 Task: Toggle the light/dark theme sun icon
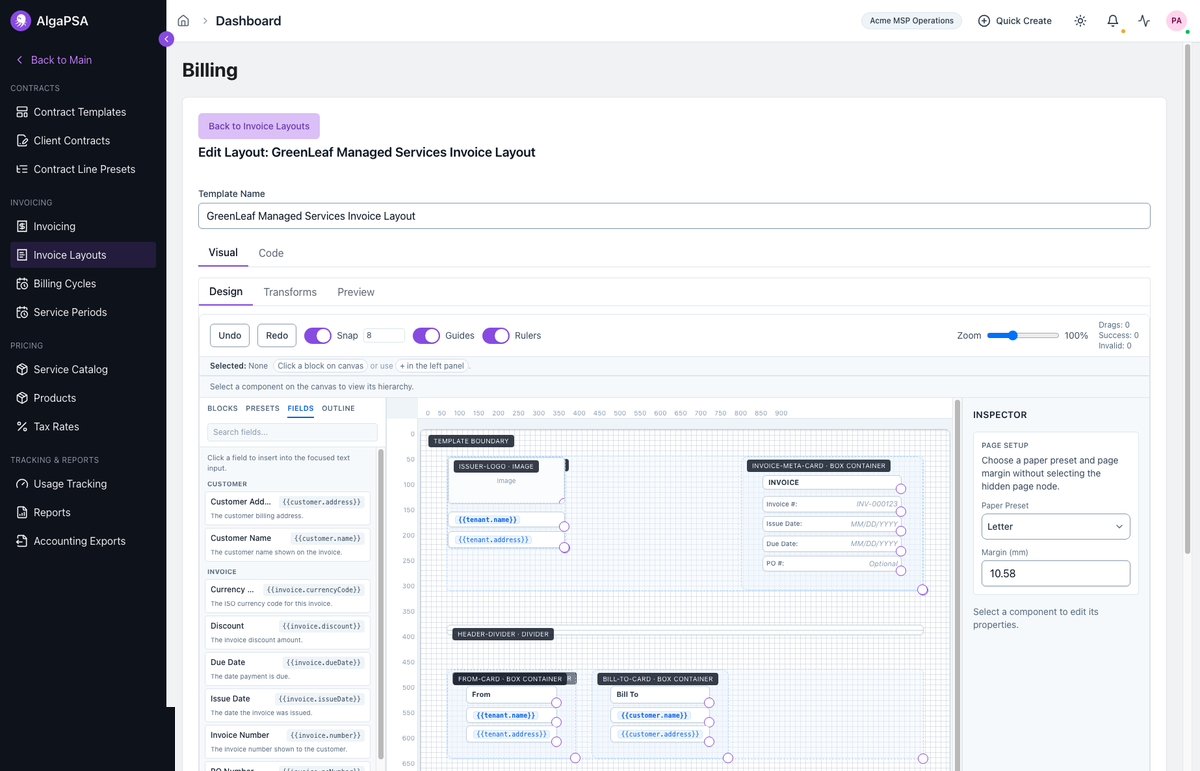(1080, 21)
